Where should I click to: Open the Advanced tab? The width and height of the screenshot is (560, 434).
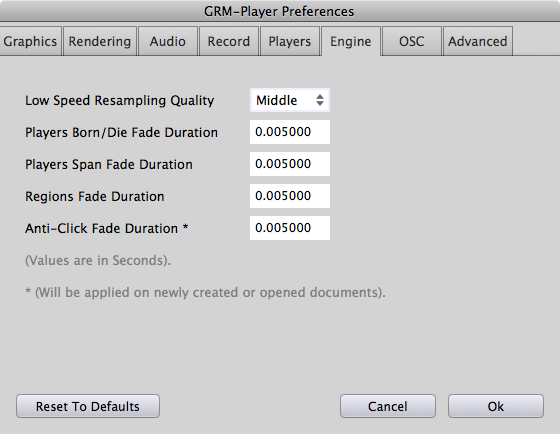478,41
